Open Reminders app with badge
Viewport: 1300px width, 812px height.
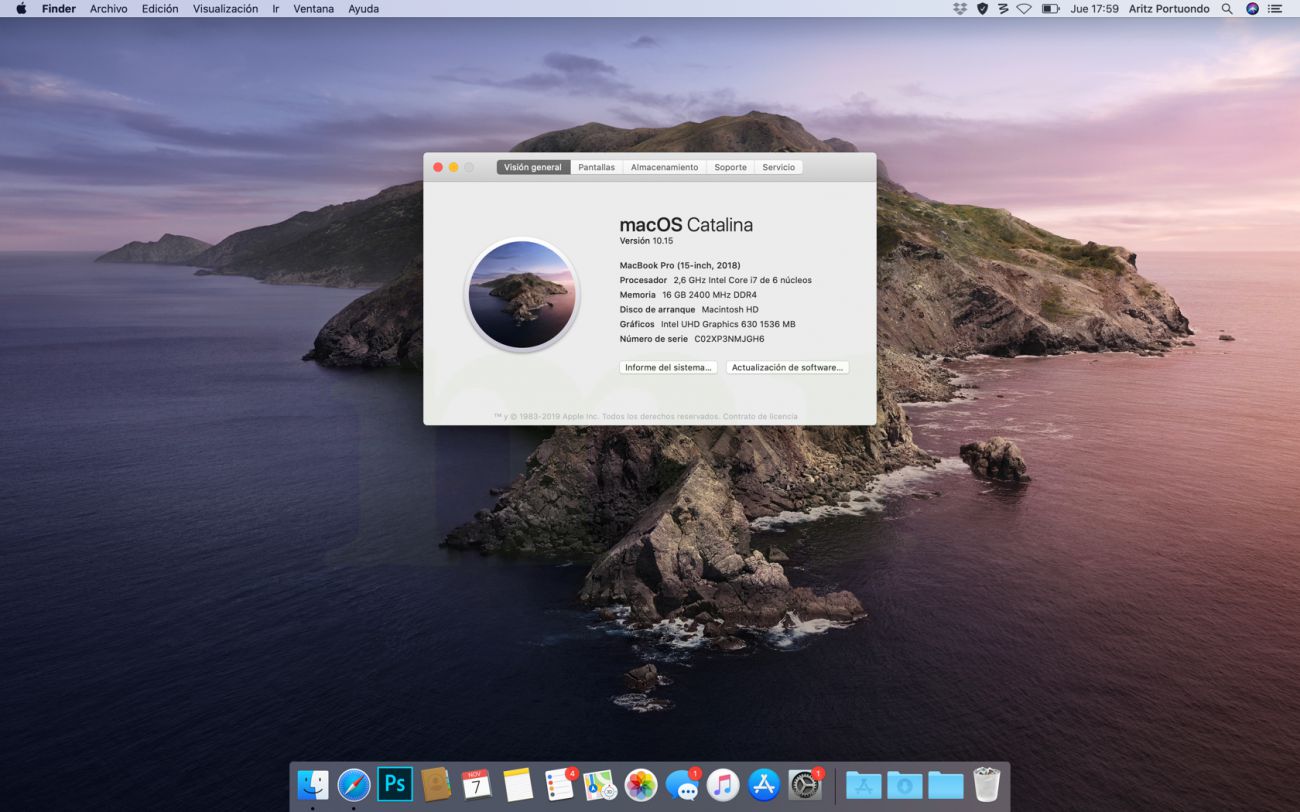pos(560,785)
